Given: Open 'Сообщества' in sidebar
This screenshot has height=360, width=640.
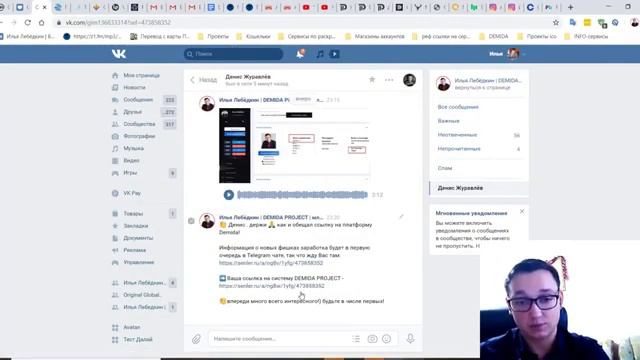Looking at the screenshot, I should click(x=139, y=124).
